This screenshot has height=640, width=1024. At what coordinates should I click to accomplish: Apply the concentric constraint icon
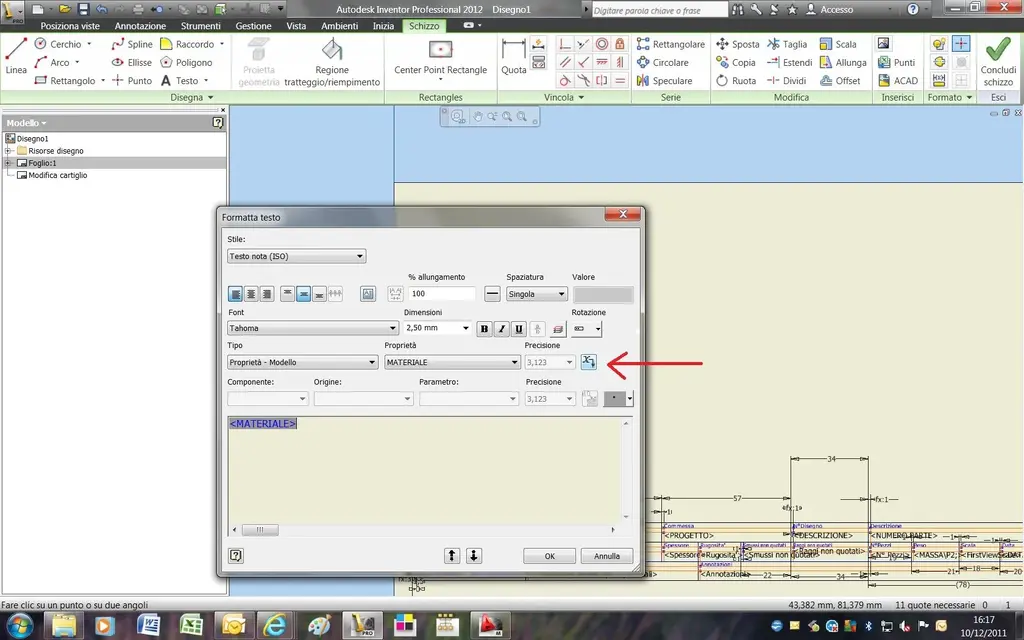pos(601,44)
